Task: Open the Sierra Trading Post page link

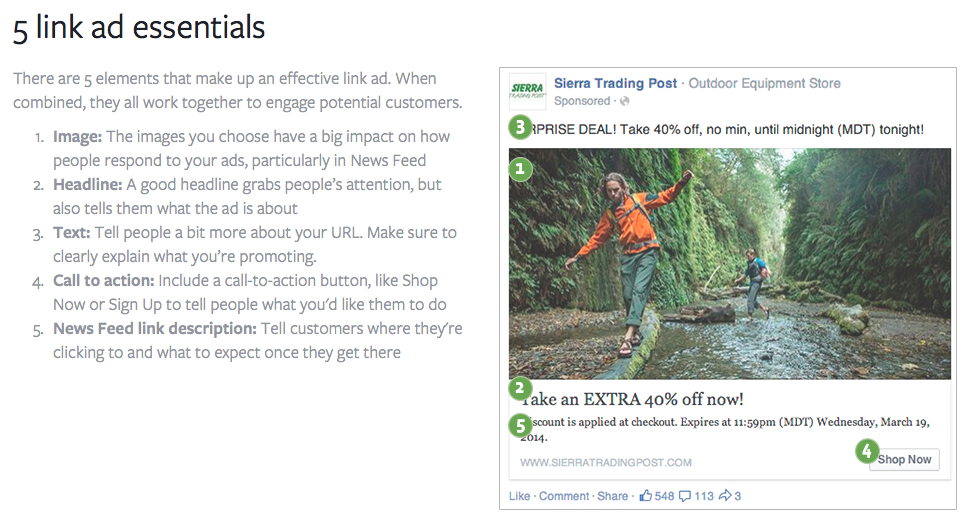Action: click(615, 83)
